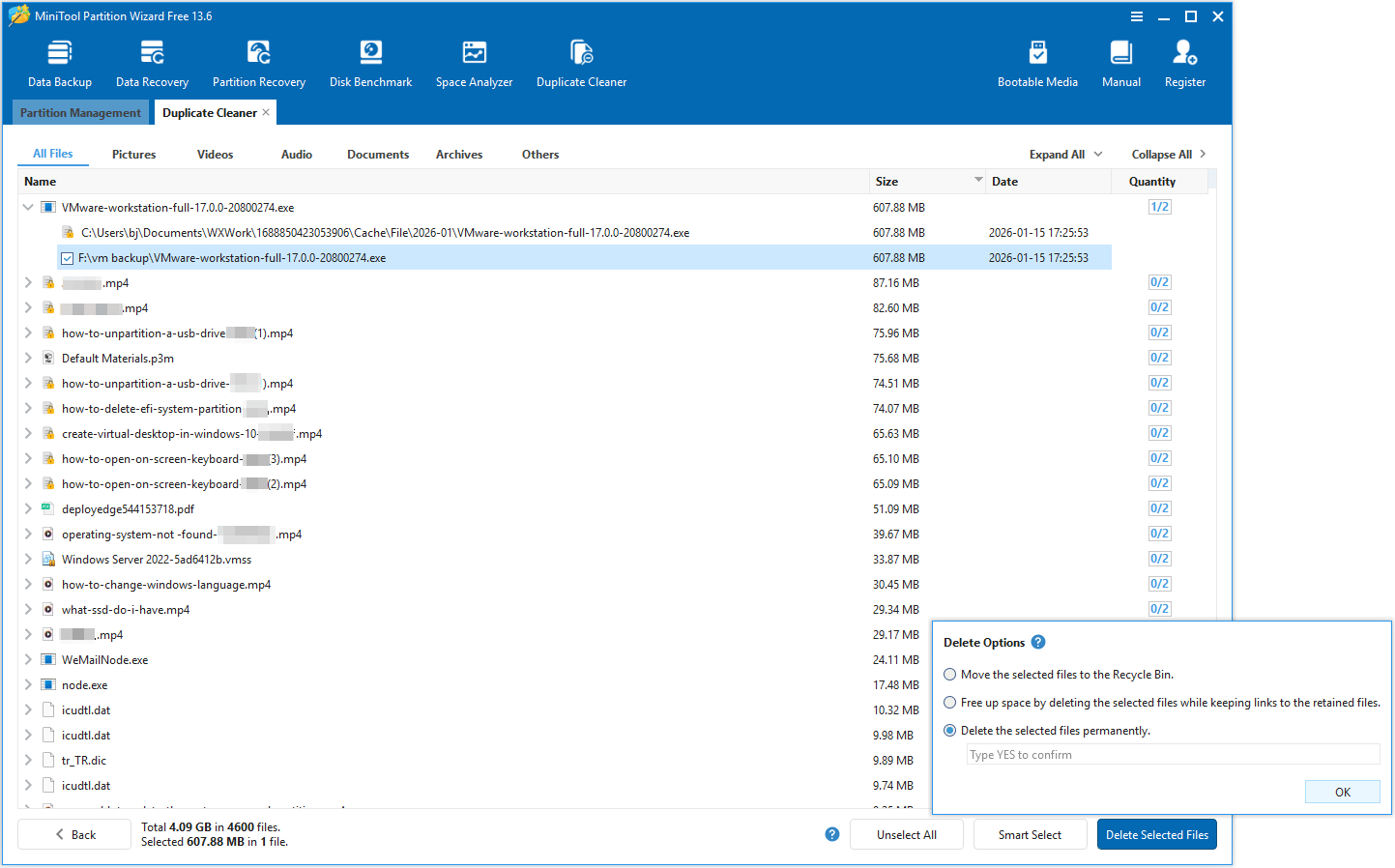Open the Partition Recovery tool
Image resolution: width=1395 pixels, height=868 pixels.
click(258, 61)
